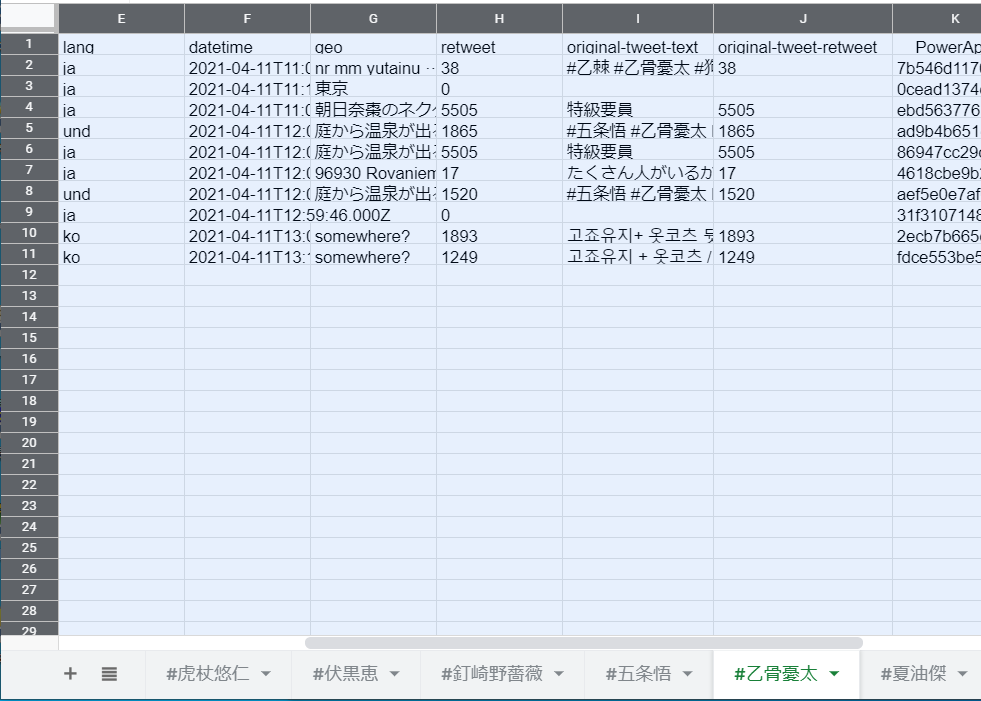Select column I header
Viewport: 981px width, 701px height.
[638, 19]
